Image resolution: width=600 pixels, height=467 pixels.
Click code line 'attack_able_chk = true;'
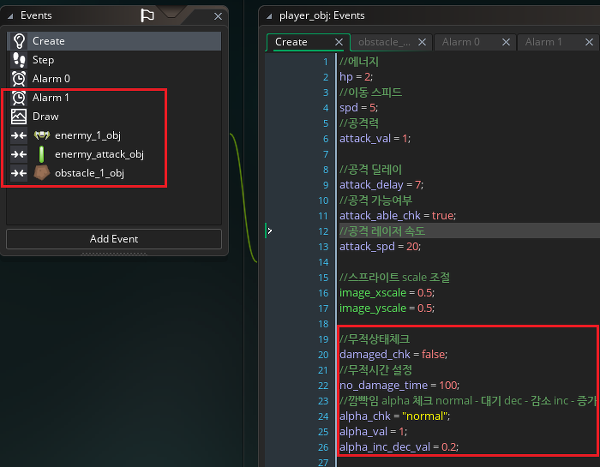[x=398, y=216]
